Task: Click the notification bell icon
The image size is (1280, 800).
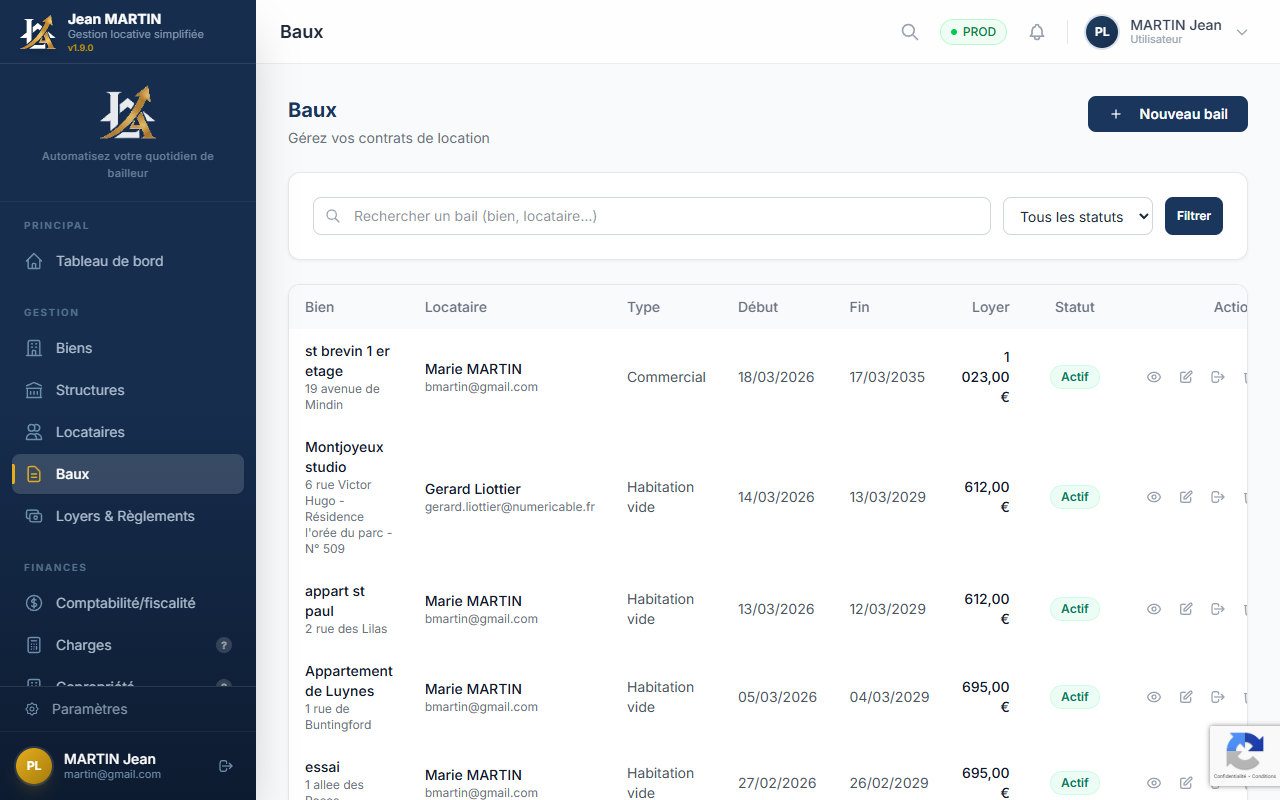Action: [1037, 32]
